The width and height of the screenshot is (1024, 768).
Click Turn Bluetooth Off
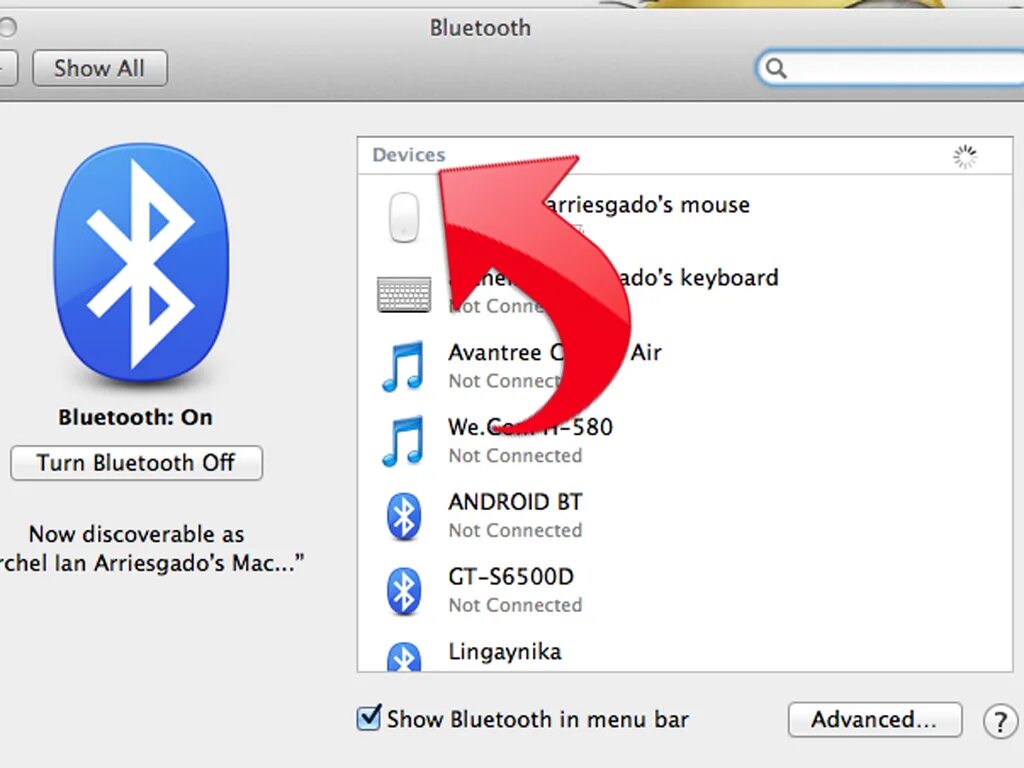136,463
